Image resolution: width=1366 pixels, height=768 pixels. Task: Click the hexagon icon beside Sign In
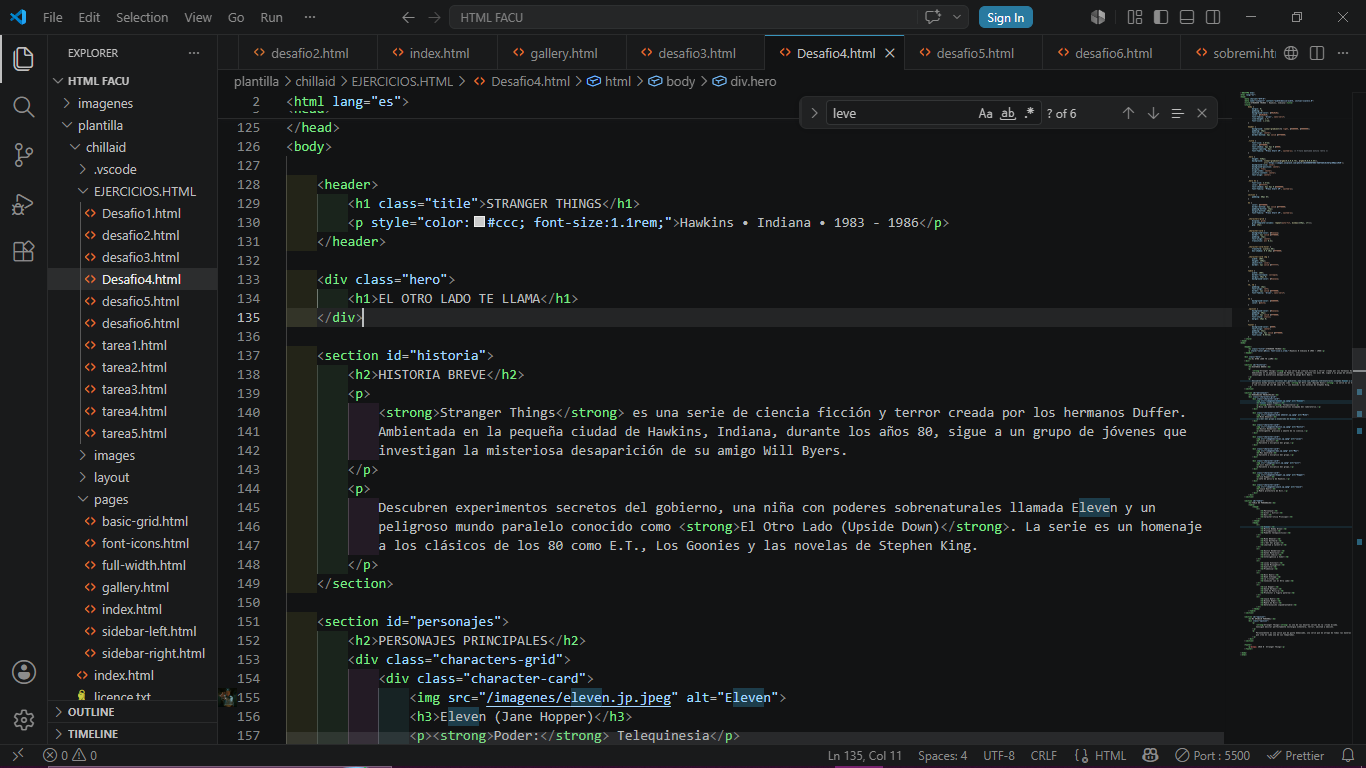click(1098, 17)
